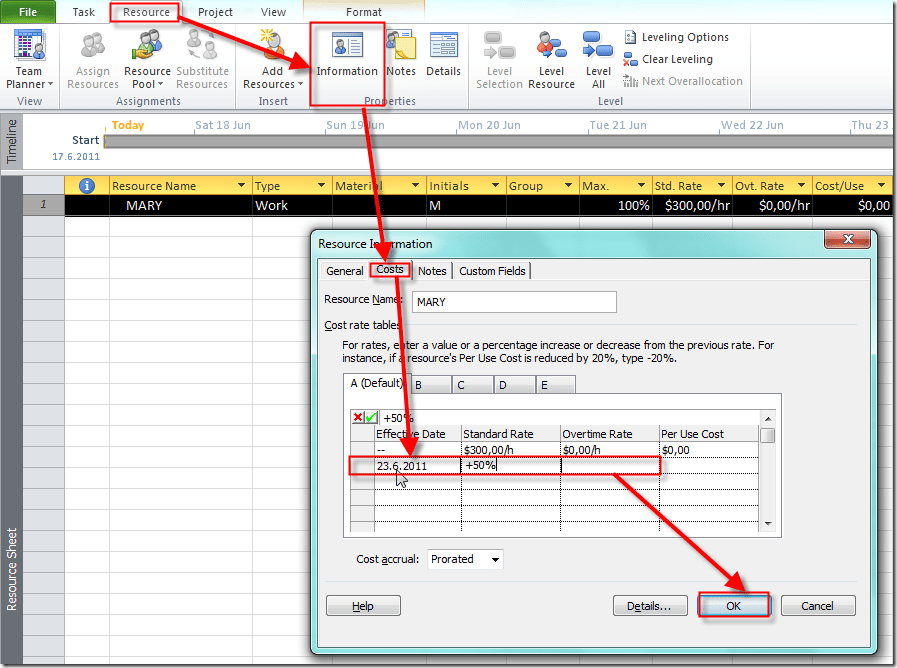
Task: Select cost rate table B tab
Action: [418, 385]
